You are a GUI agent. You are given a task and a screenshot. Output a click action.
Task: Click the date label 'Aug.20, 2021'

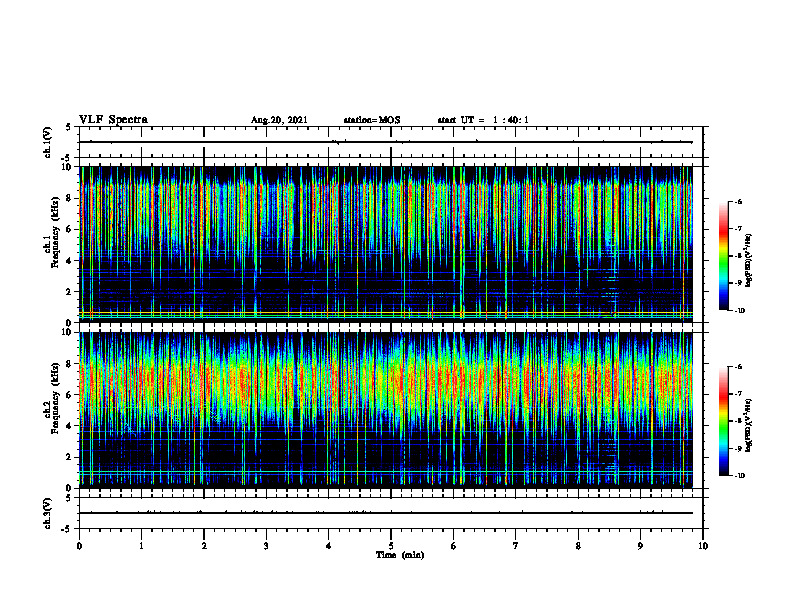[279, 120]
